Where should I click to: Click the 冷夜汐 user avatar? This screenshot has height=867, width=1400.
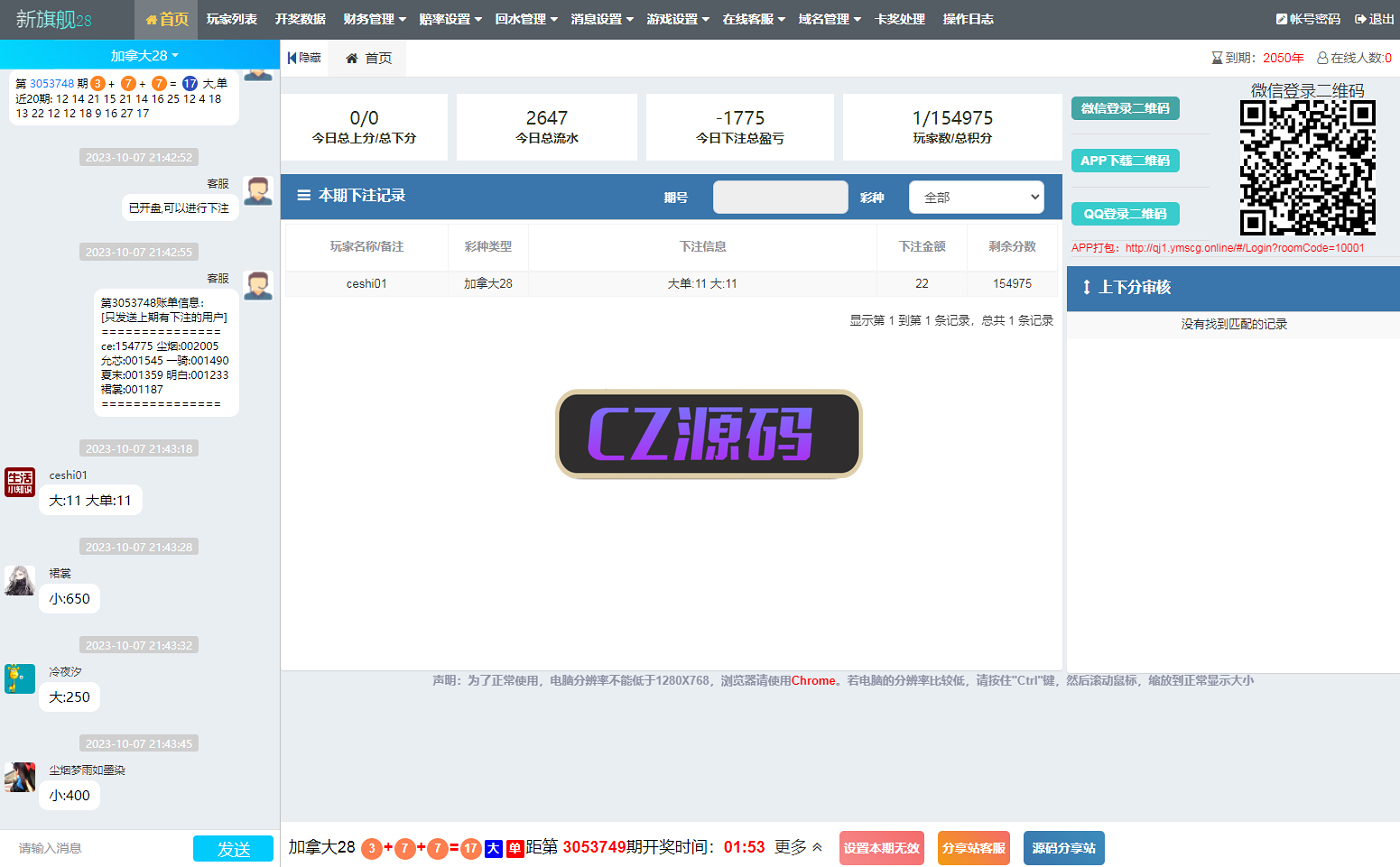tap(20, 679)
